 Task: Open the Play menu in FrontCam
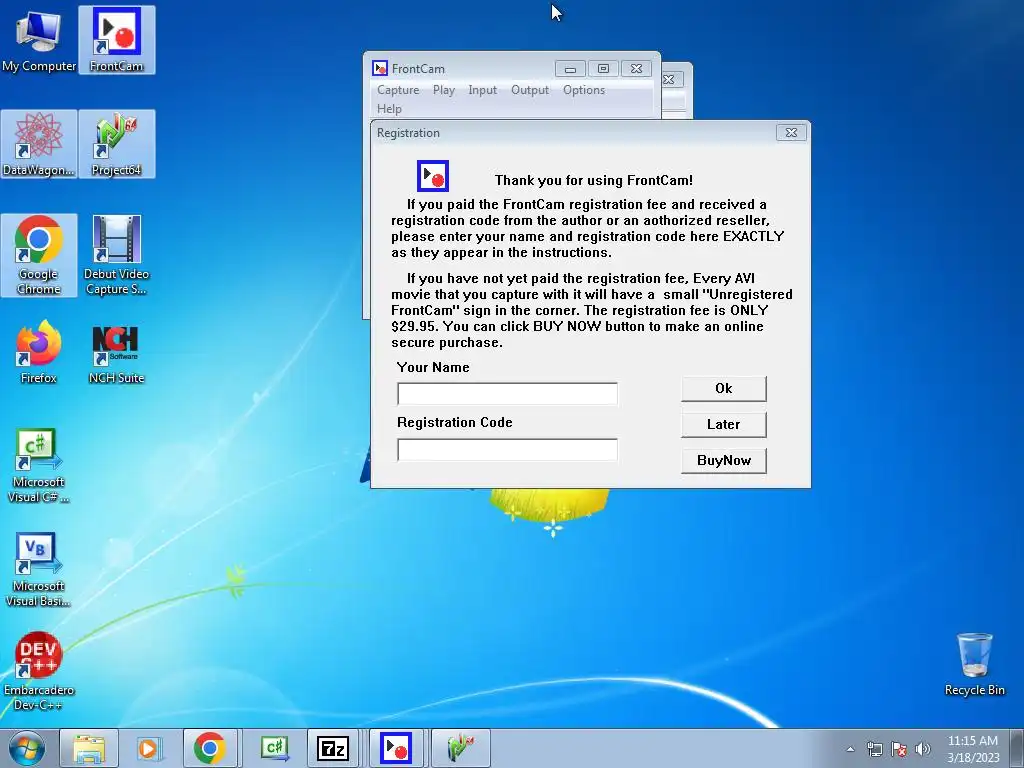(x=443, y=90)
